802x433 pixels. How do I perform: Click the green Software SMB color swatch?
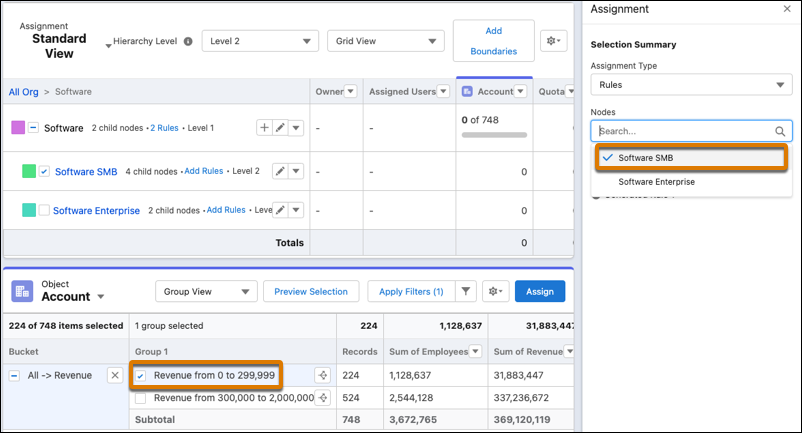click(x=29, y=171)
